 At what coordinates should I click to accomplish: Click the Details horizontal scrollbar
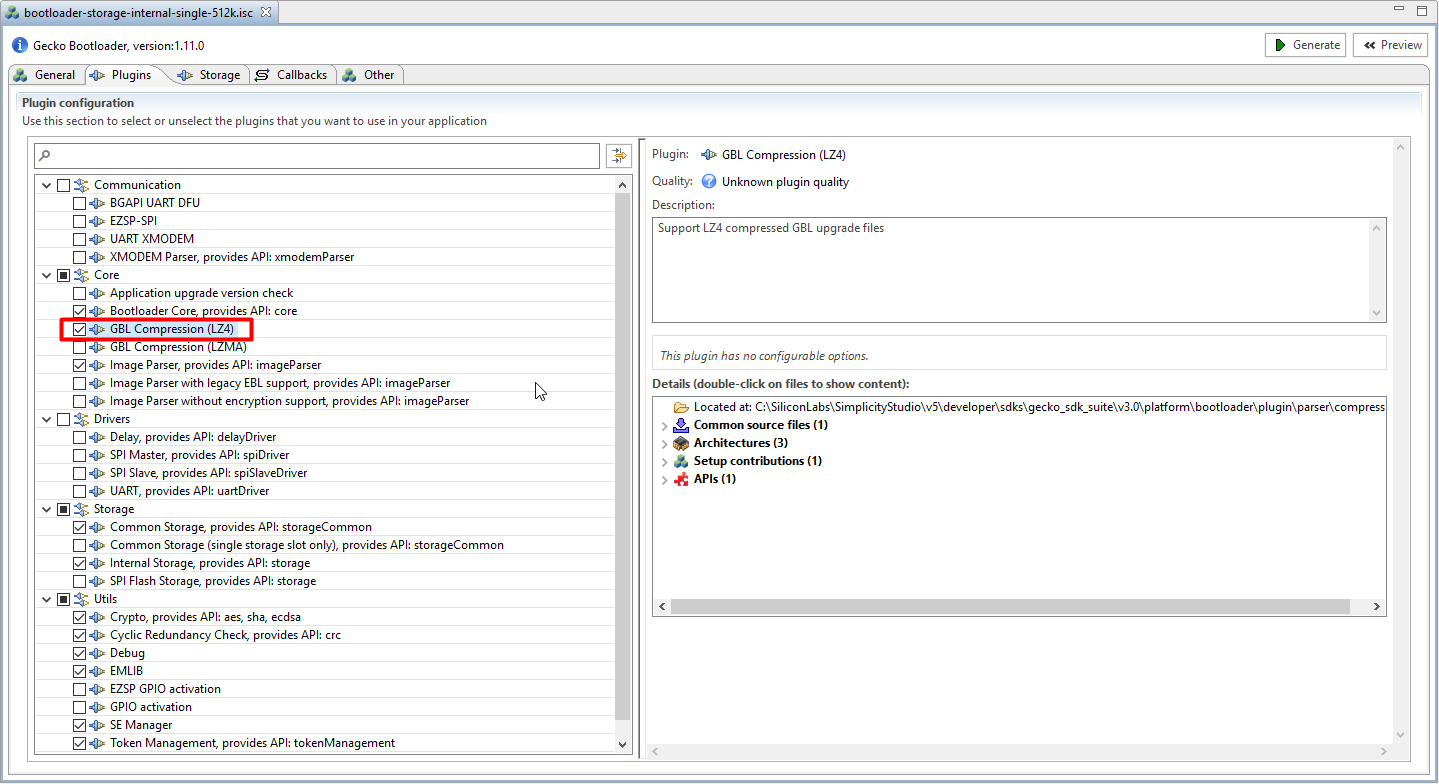(1010, 607)
